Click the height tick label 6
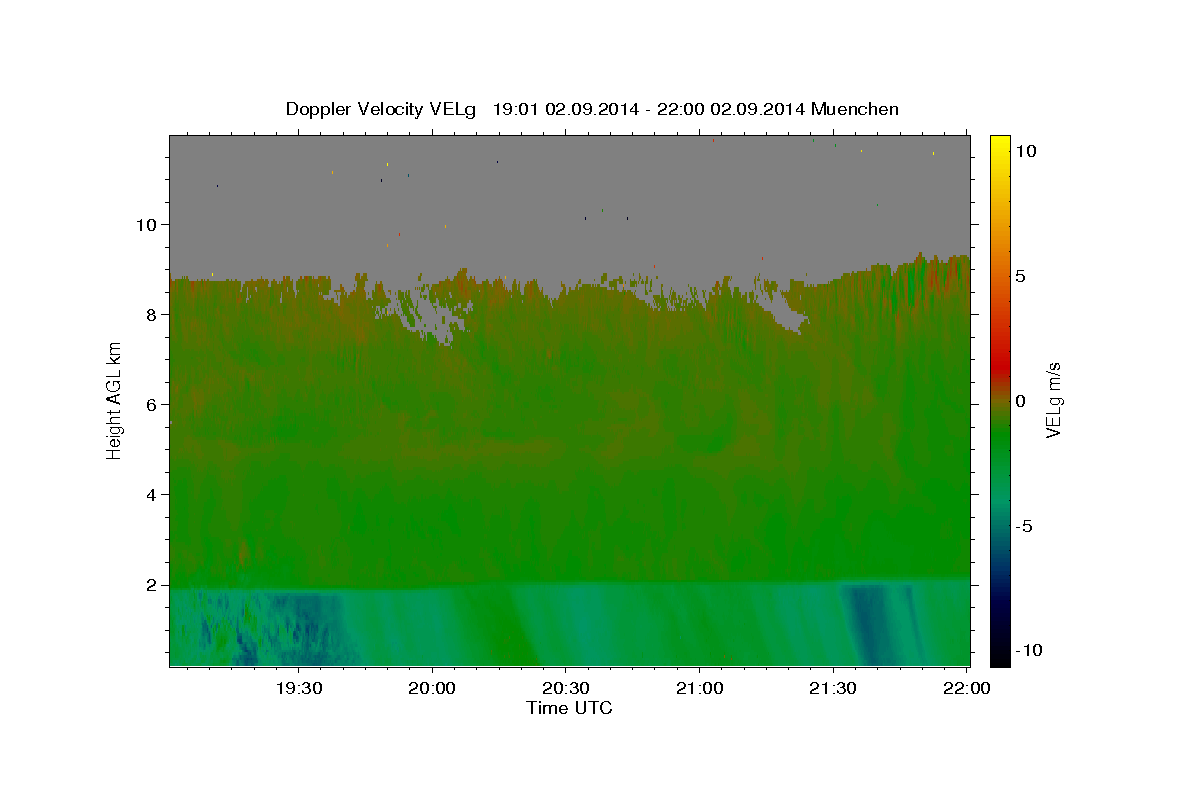The height and width of the screenshot is (800, 1200). tap(152, 404)
